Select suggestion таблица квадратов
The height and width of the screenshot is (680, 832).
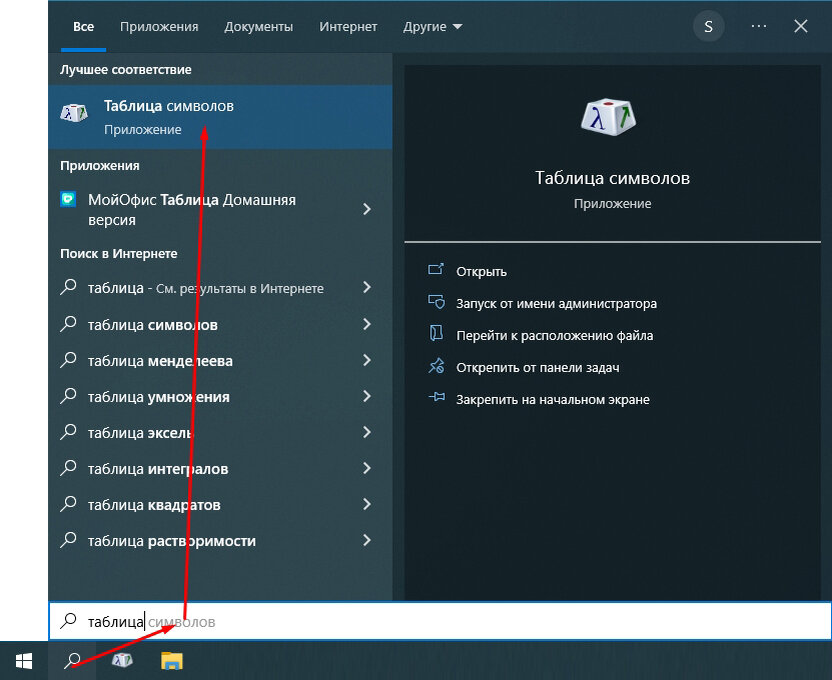220,505
